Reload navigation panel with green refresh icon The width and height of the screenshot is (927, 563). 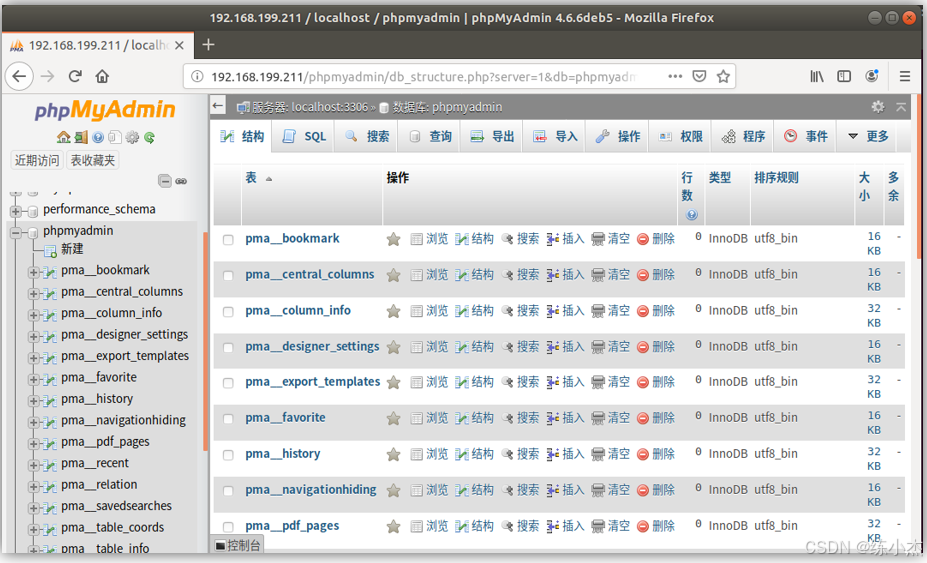(x=150, y=137)
